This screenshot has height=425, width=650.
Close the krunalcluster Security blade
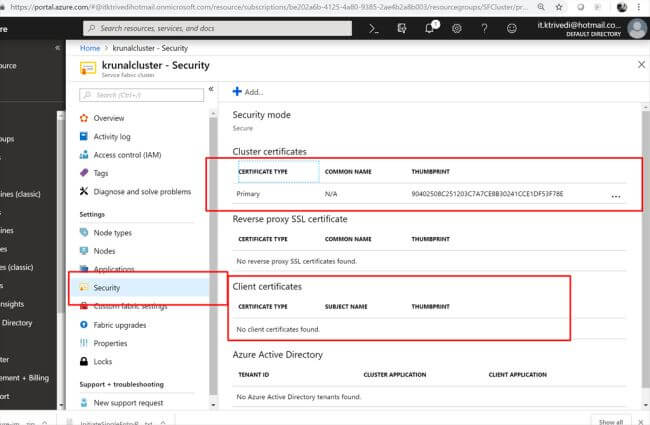point(641,65)
